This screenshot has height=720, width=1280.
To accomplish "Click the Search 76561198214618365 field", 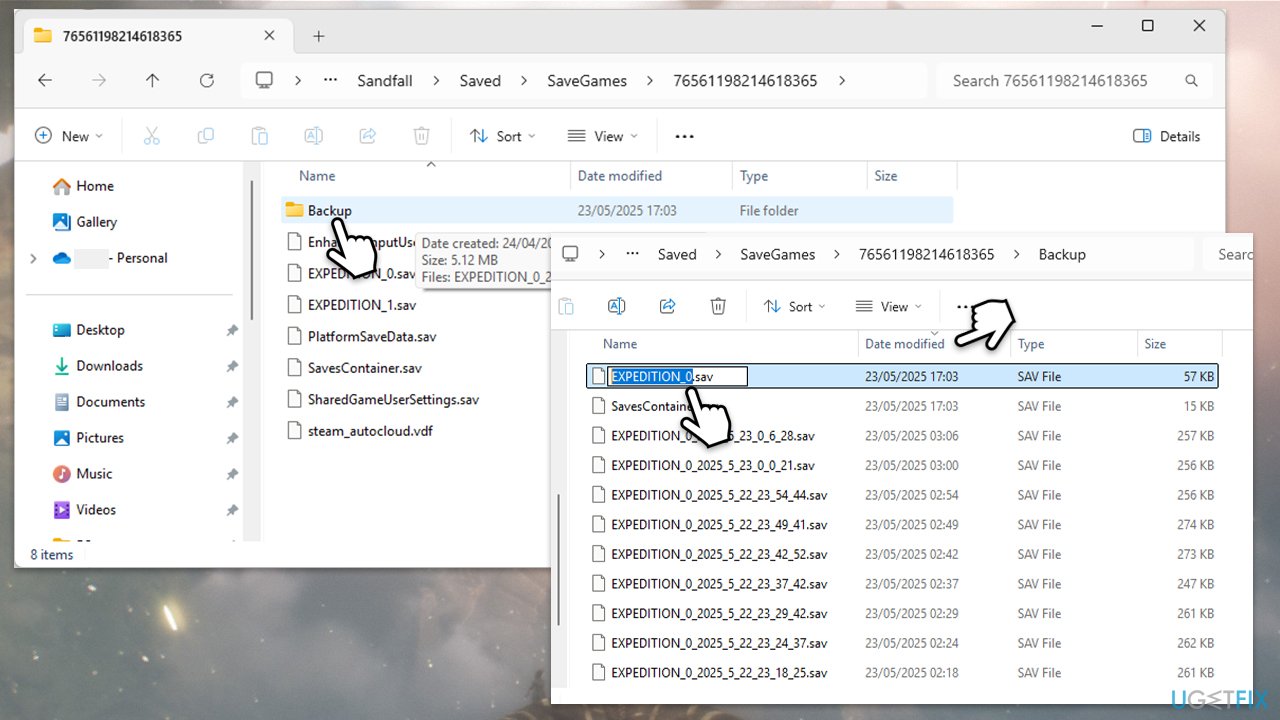I will (x=1060, y=81).
